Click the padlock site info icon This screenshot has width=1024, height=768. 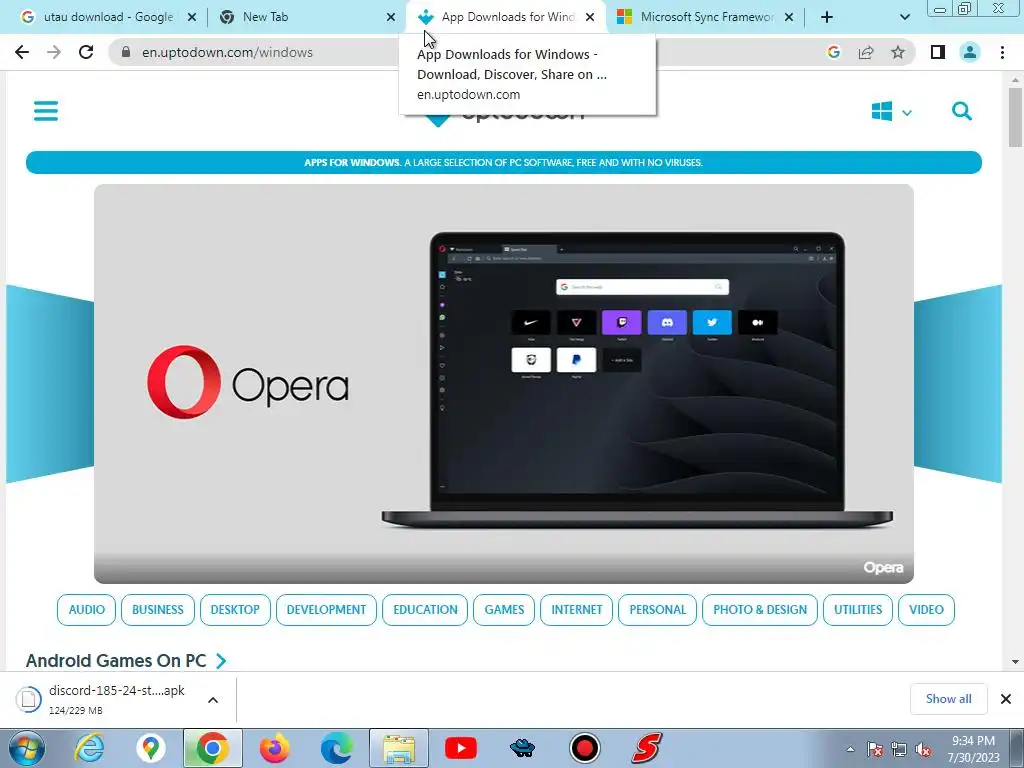126,52
